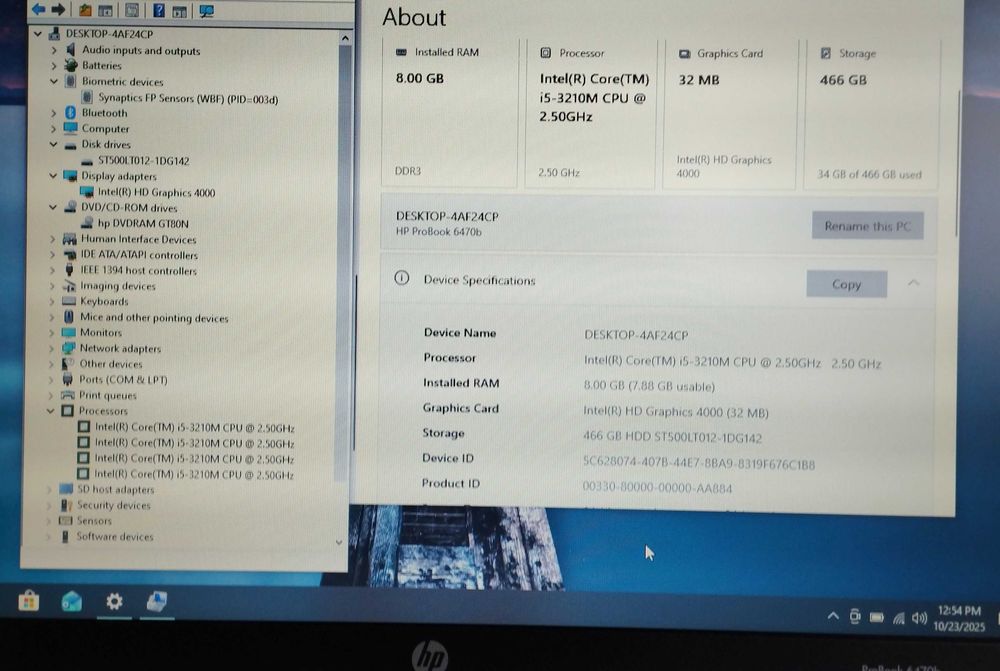Click the Processors category icon
1000x671 pixels.
click(x=68, y=411)
